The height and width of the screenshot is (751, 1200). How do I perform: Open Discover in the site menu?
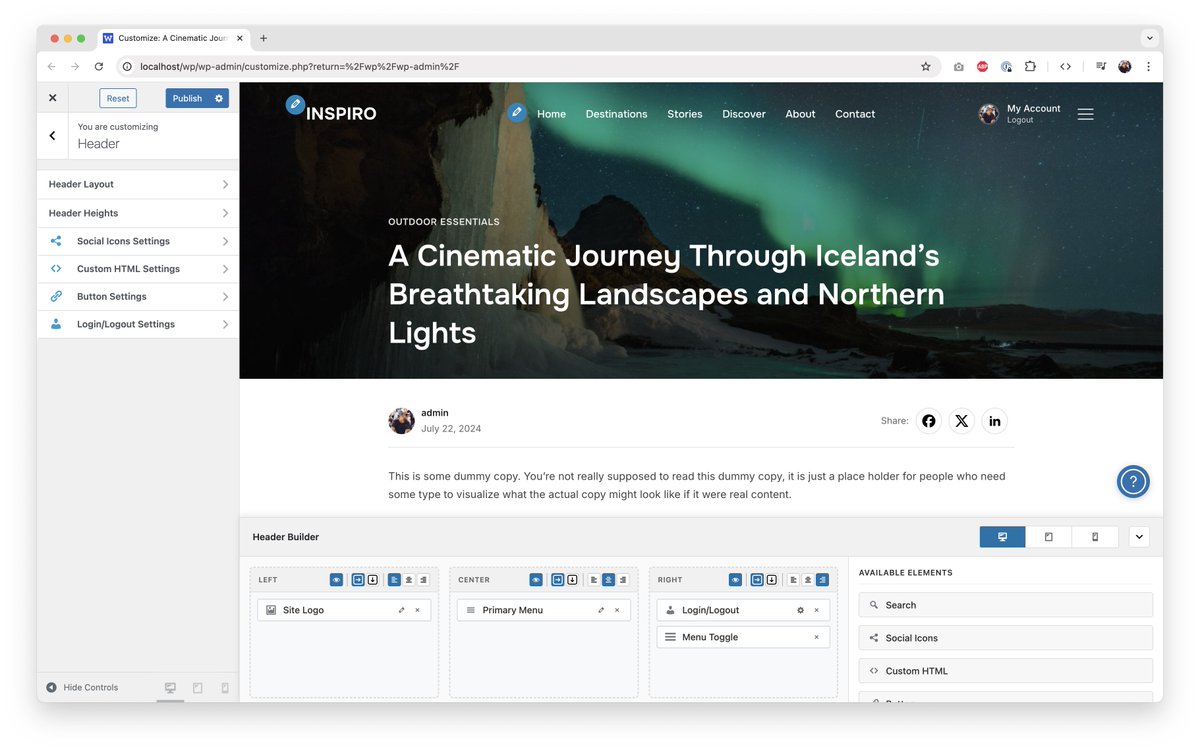pyautogui.click(x=744, y=114)
